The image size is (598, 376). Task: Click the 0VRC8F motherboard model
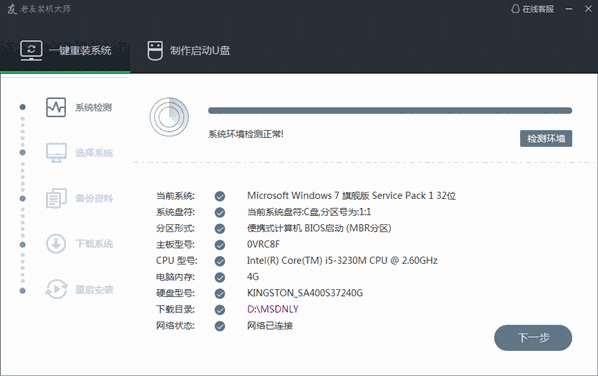point(264,244)
